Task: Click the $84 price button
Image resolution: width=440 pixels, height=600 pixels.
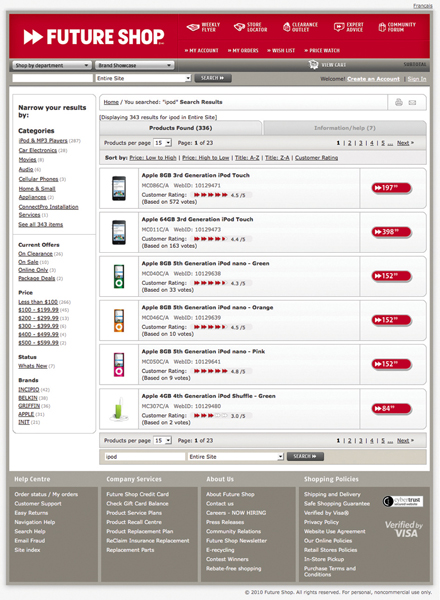Action: tap(391, 409)
